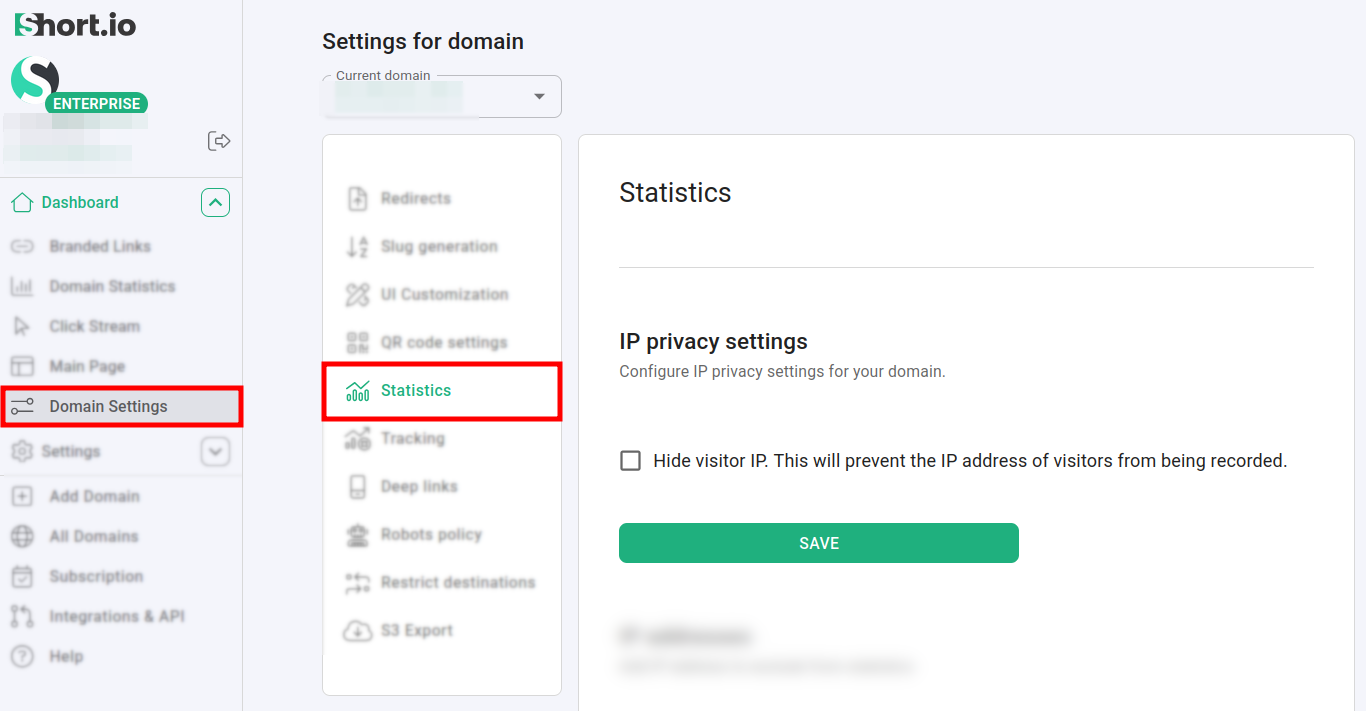Click the Click Stream cursor icon
Screen dimensions: 1366x711
point(22,327)
